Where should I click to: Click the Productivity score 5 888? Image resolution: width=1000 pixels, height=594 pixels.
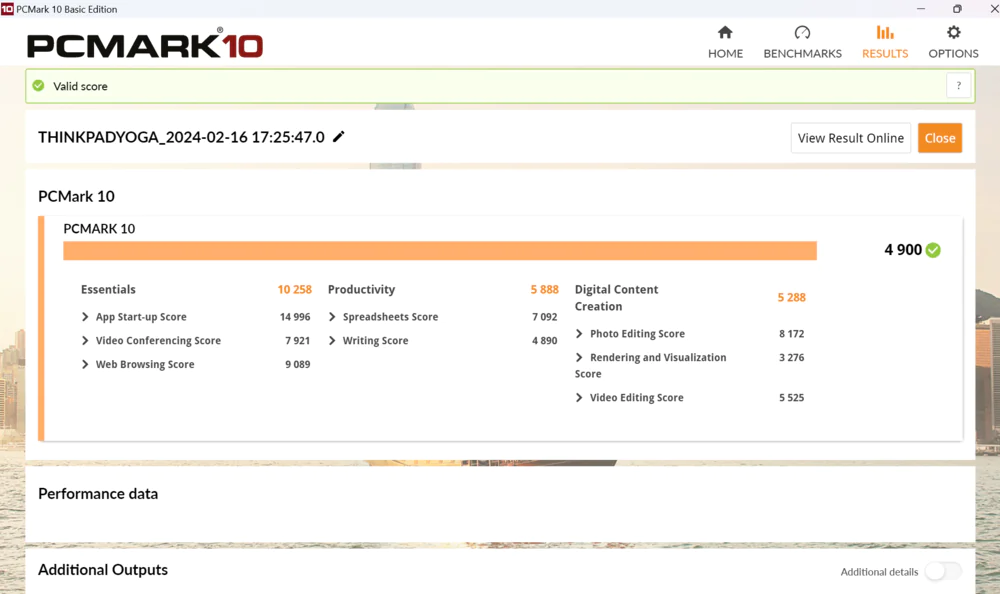(545, 290)
